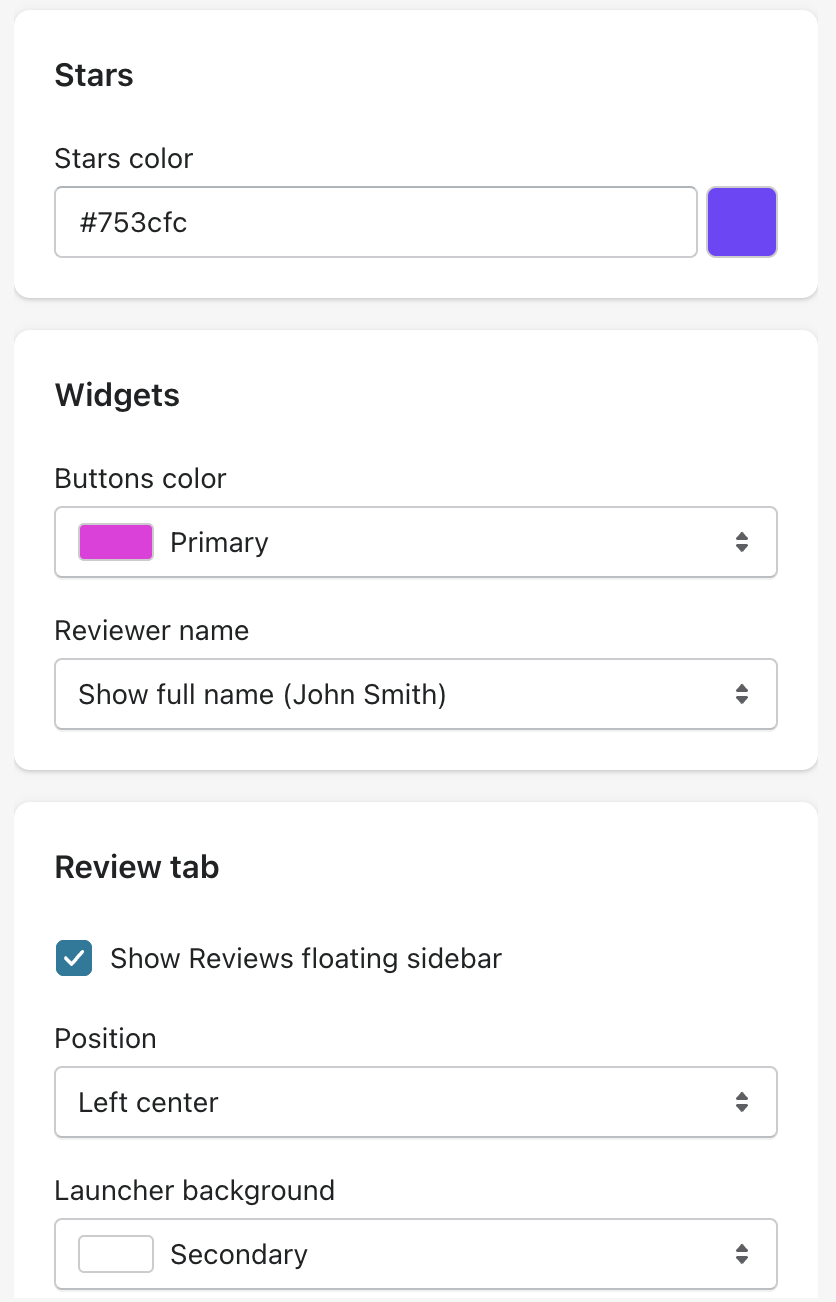Click the Reviewer name select arrows icon
Screen dimensions: 836x1302
click(742, 694)
